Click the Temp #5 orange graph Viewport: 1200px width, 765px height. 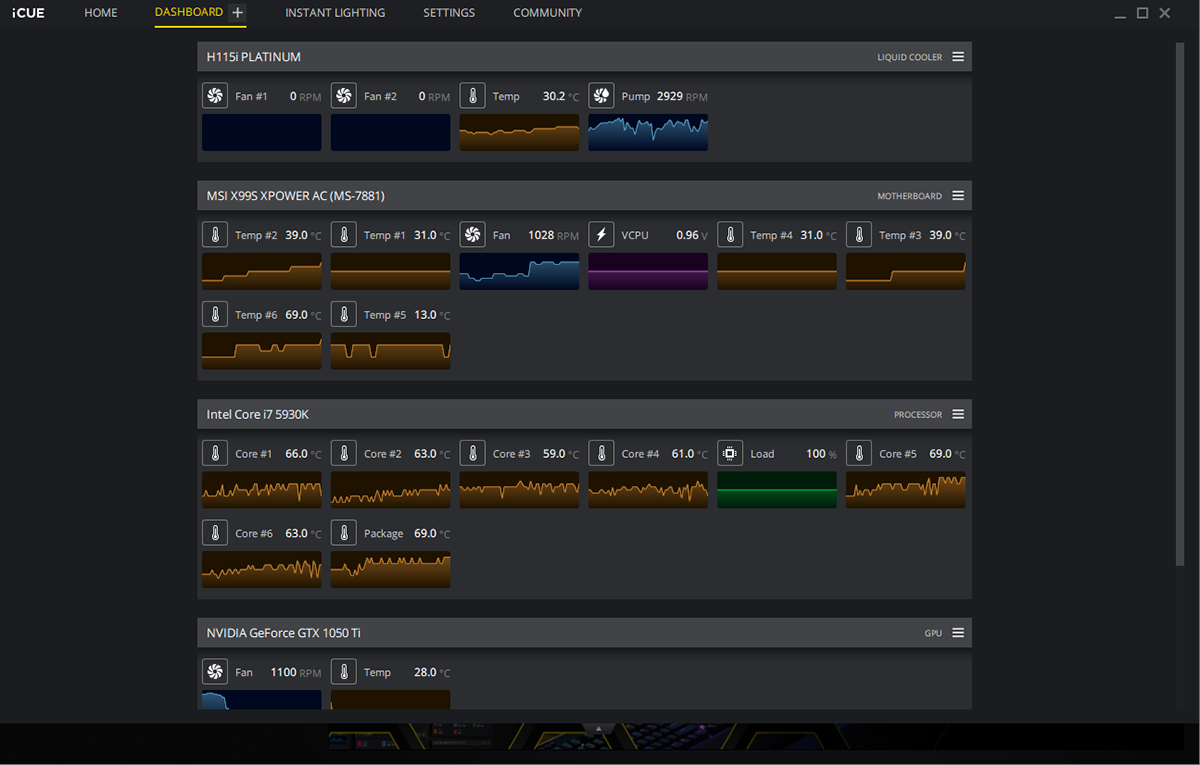pos(390,351)
